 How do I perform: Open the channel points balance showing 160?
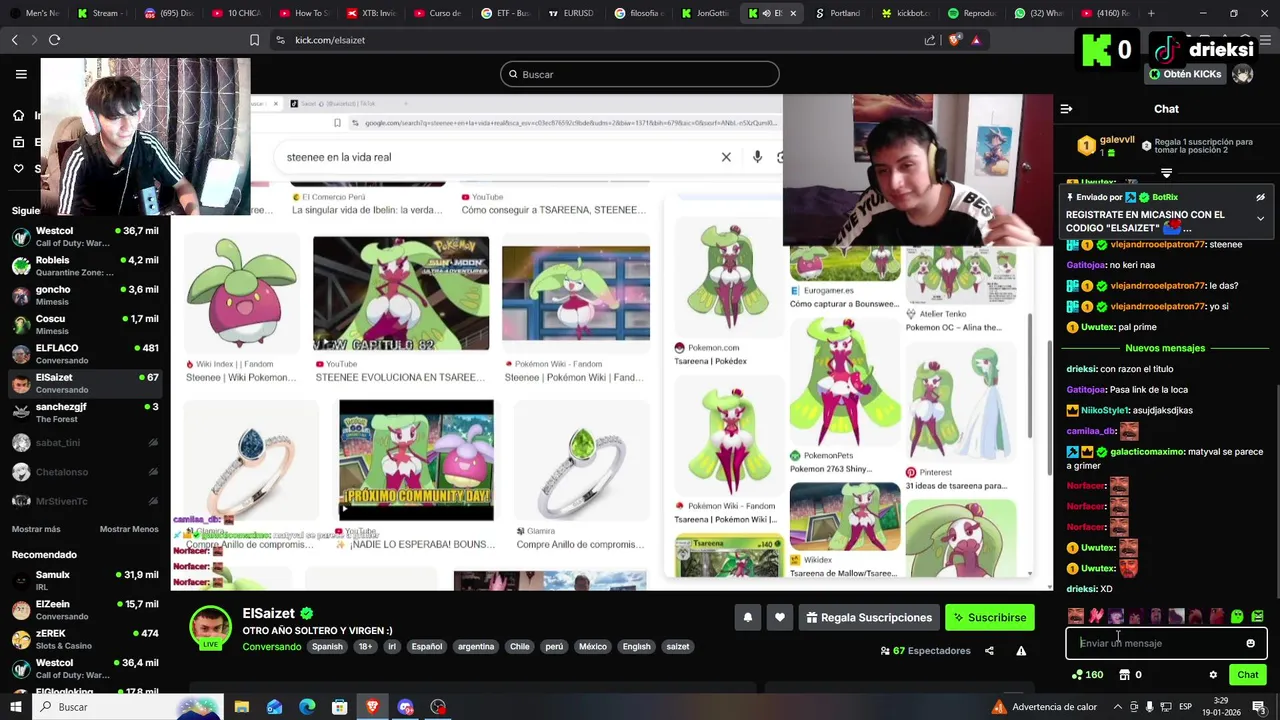click(1087, 675)
